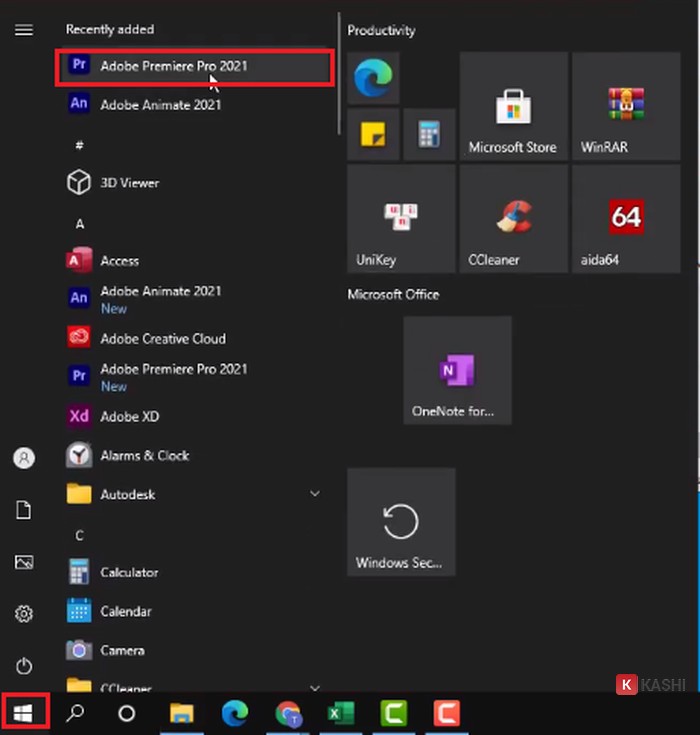This screenshot has width=700, height=735.
Task: Click the Productivity group title
Action: click(x=381, y=31)
